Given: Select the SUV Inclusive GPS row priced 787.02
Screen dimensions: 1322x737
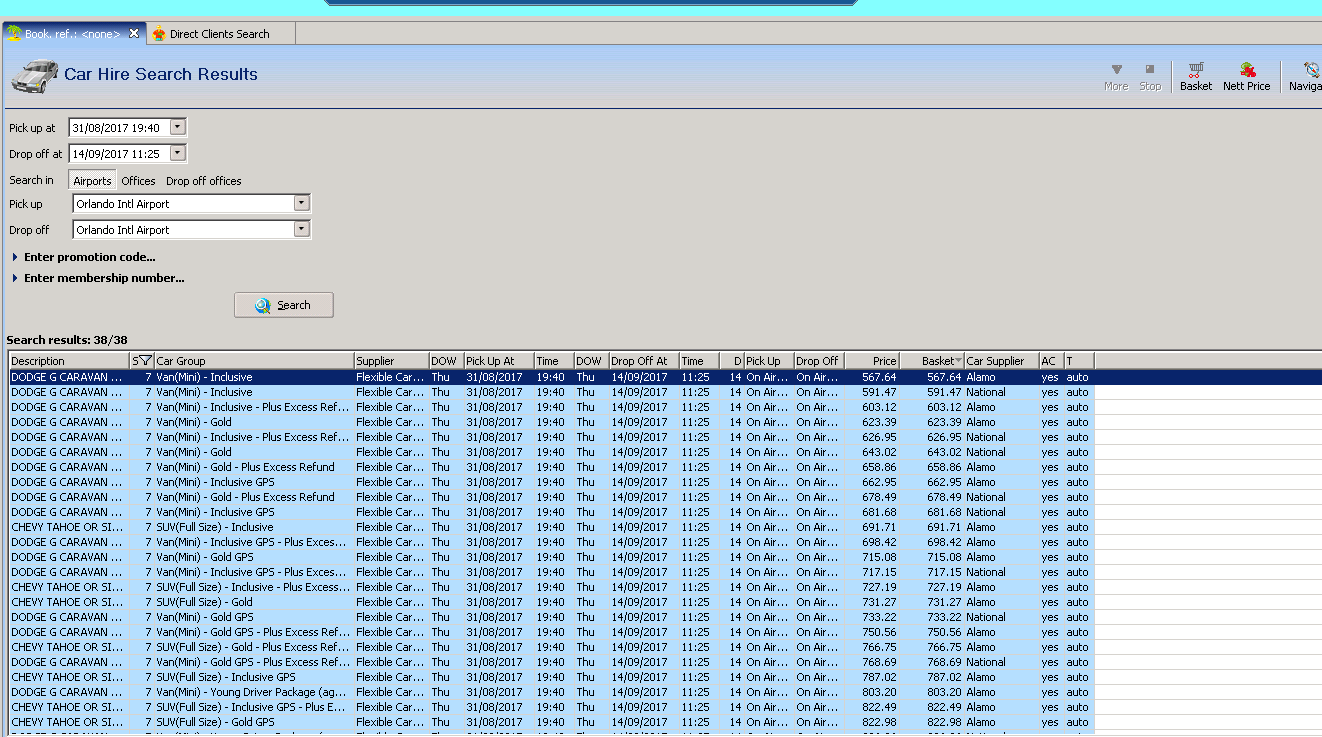Looking at the screenshot, I should 551,677.
